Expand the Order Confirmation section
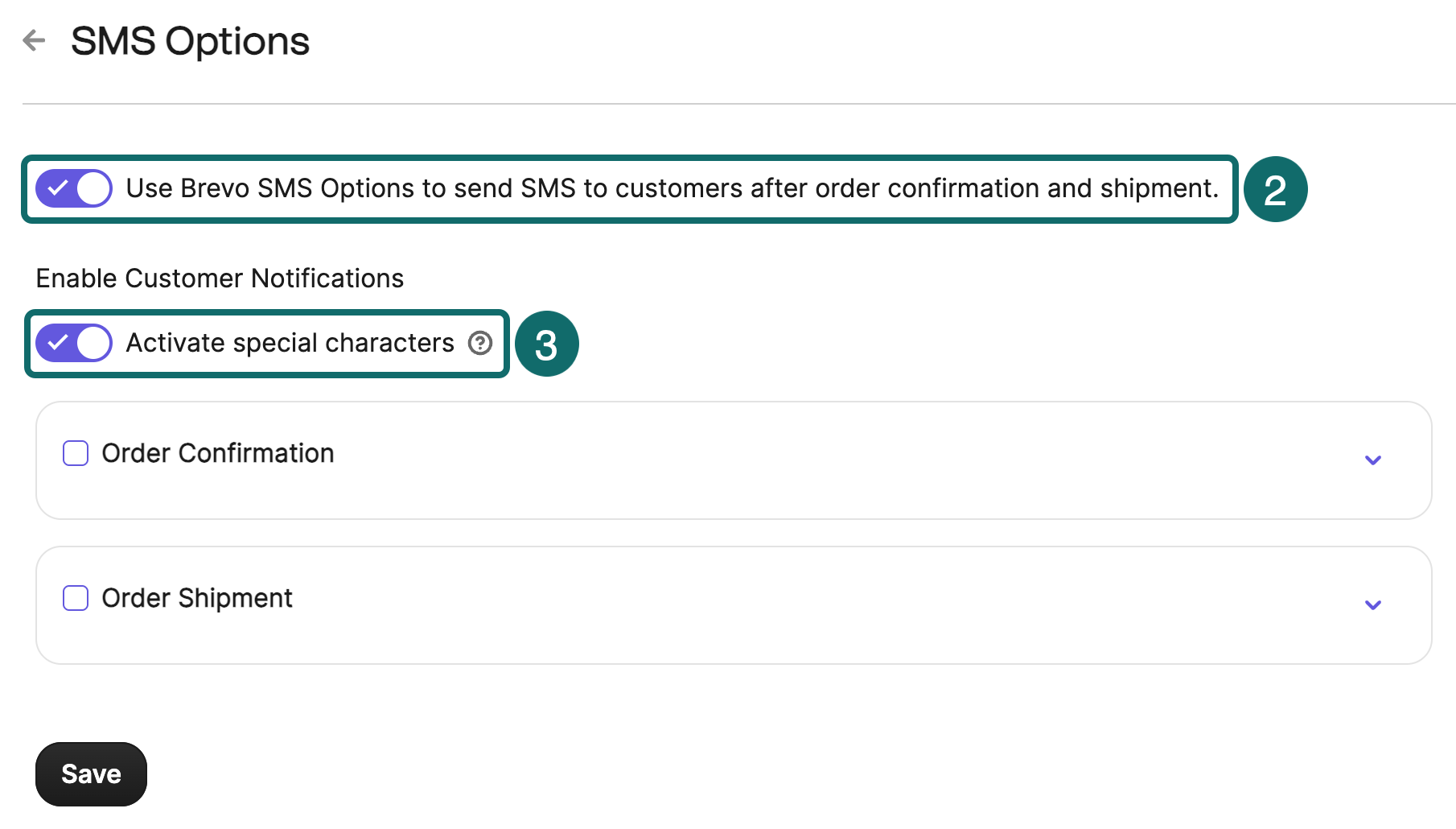 pos(1372,460)
